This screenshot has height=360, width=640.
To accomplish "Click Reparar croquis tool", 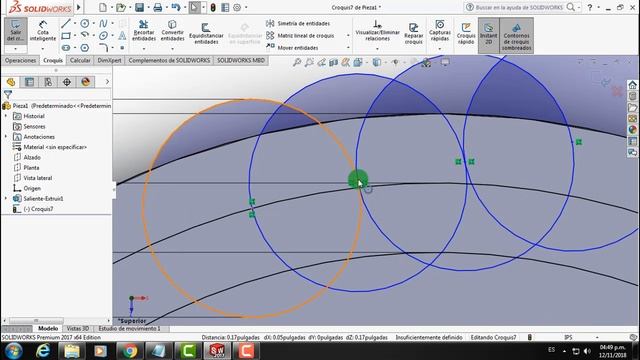I will click(413, 33).
